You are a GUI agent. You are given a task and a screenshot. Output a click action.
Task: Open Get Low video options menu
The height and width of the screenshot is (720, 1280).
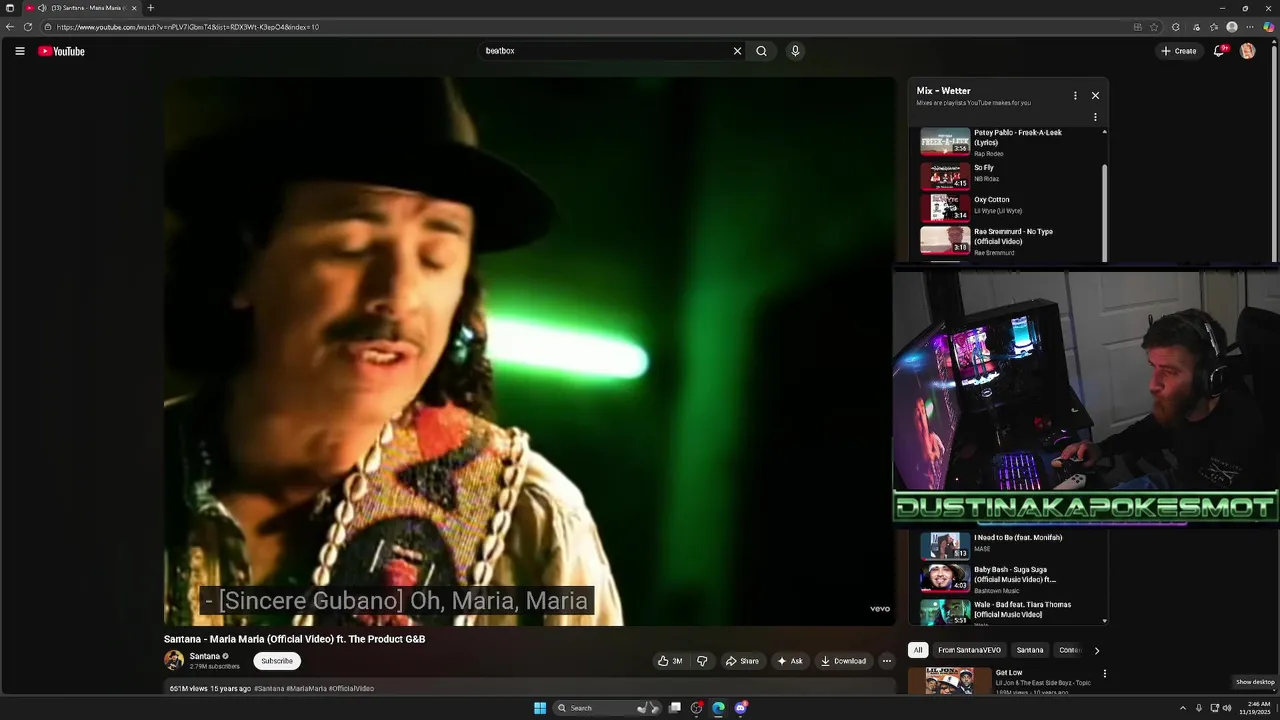coord(1104,674)
